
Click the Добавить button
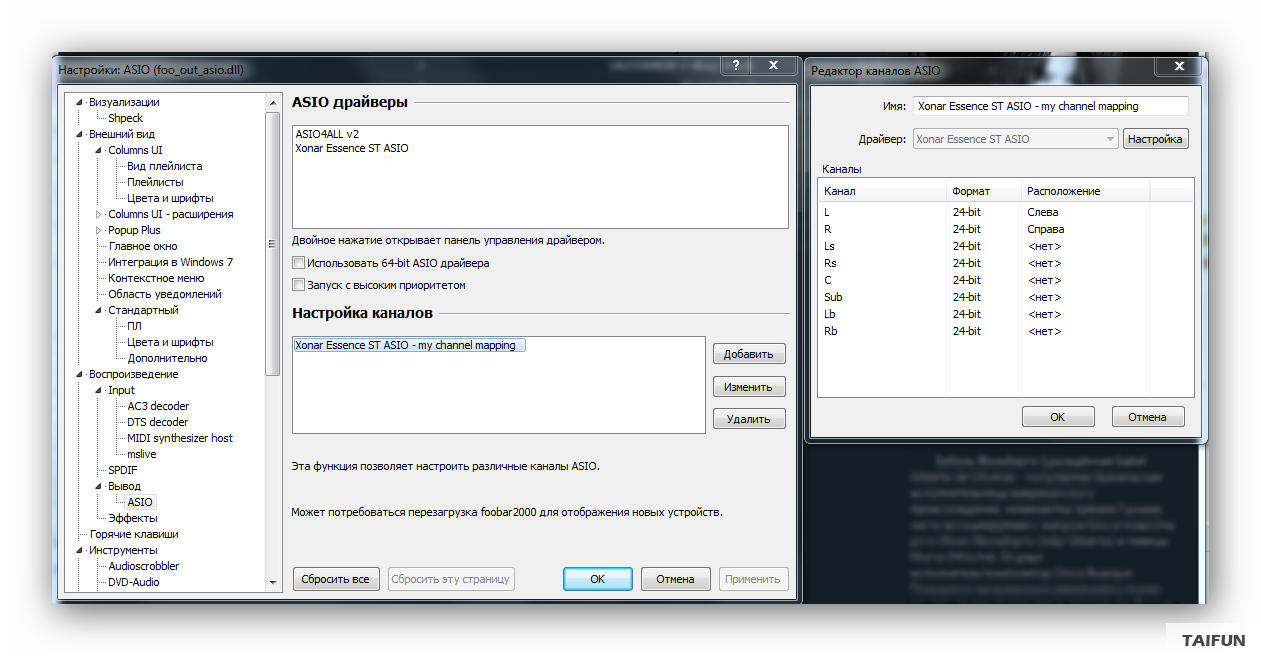coord(749,354)
